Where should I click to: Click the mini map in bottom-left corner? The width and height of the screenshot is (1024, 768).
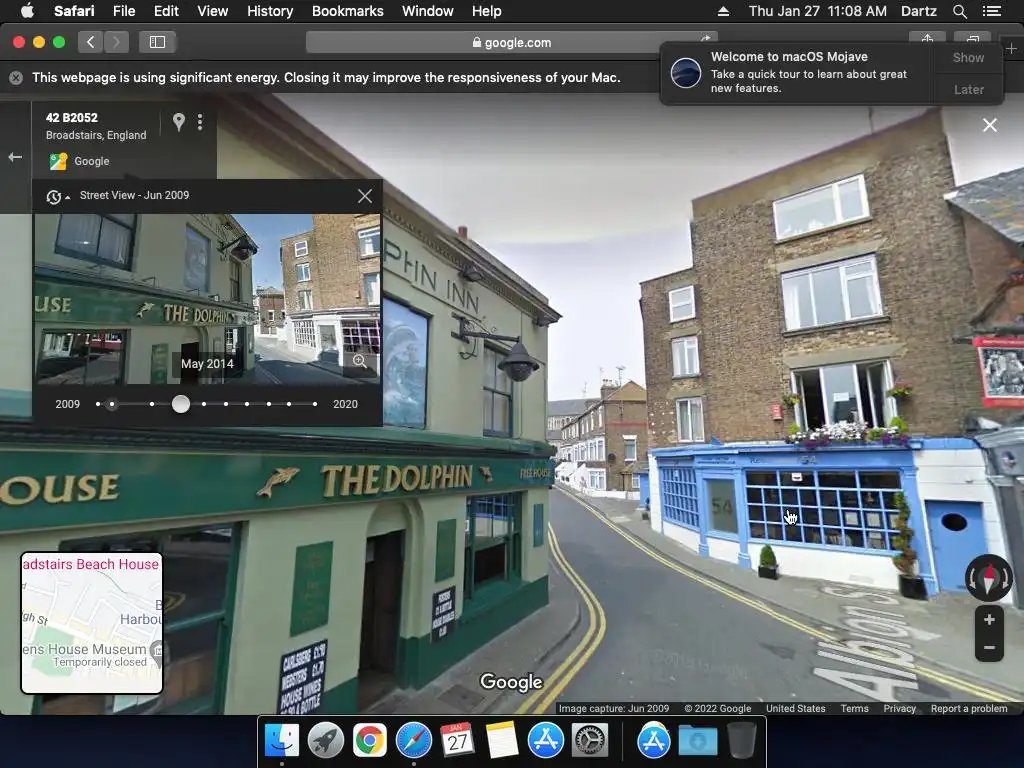91,623
